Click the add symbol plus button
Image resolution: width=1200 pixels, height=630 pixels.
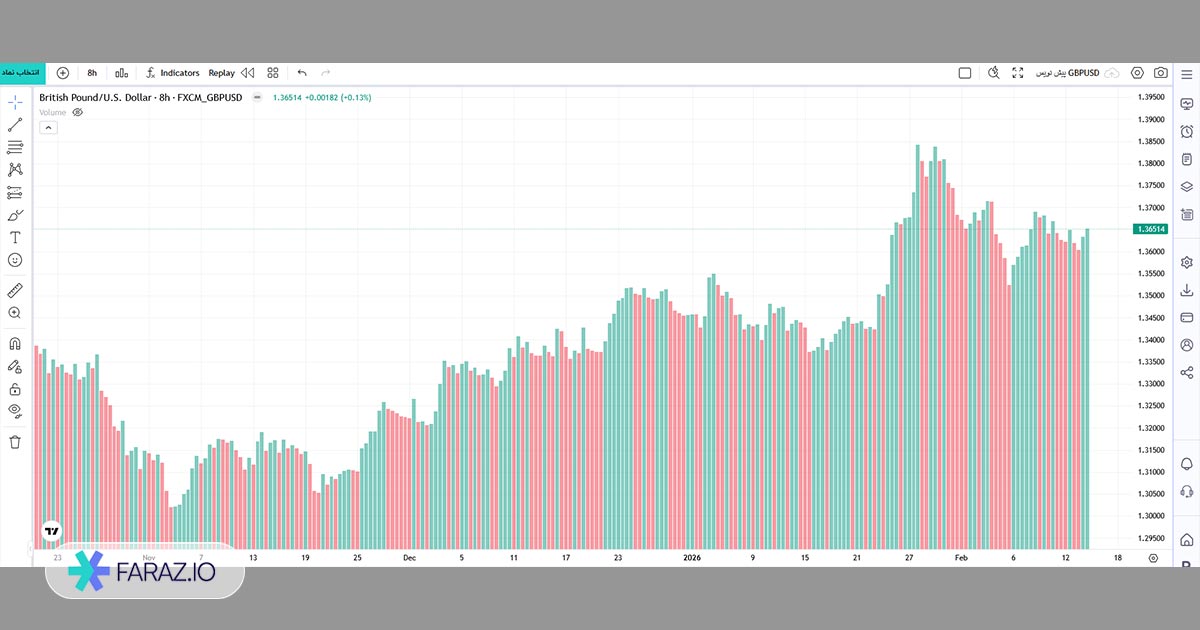63,73
